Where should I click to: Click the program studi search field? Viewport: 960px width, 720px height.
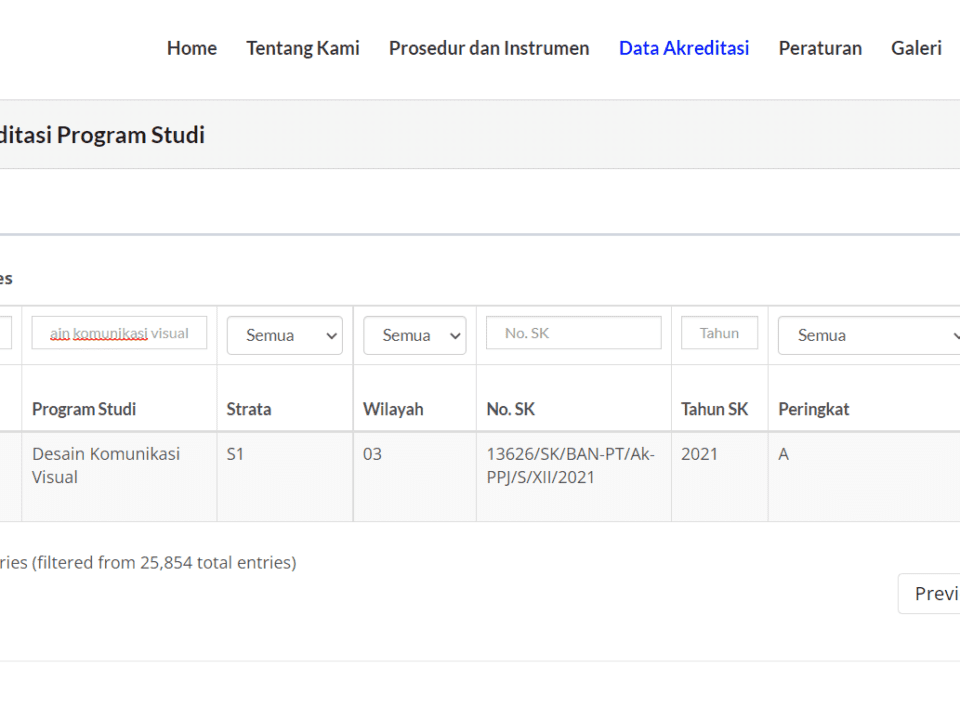(x=119, y=333)
